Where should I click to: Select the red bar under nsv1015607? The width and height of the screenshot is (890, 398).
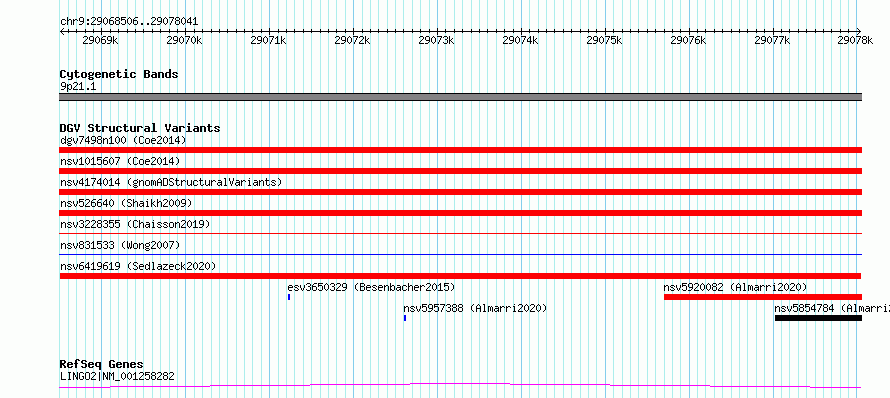pyautogui.click(x=461, y=171)
